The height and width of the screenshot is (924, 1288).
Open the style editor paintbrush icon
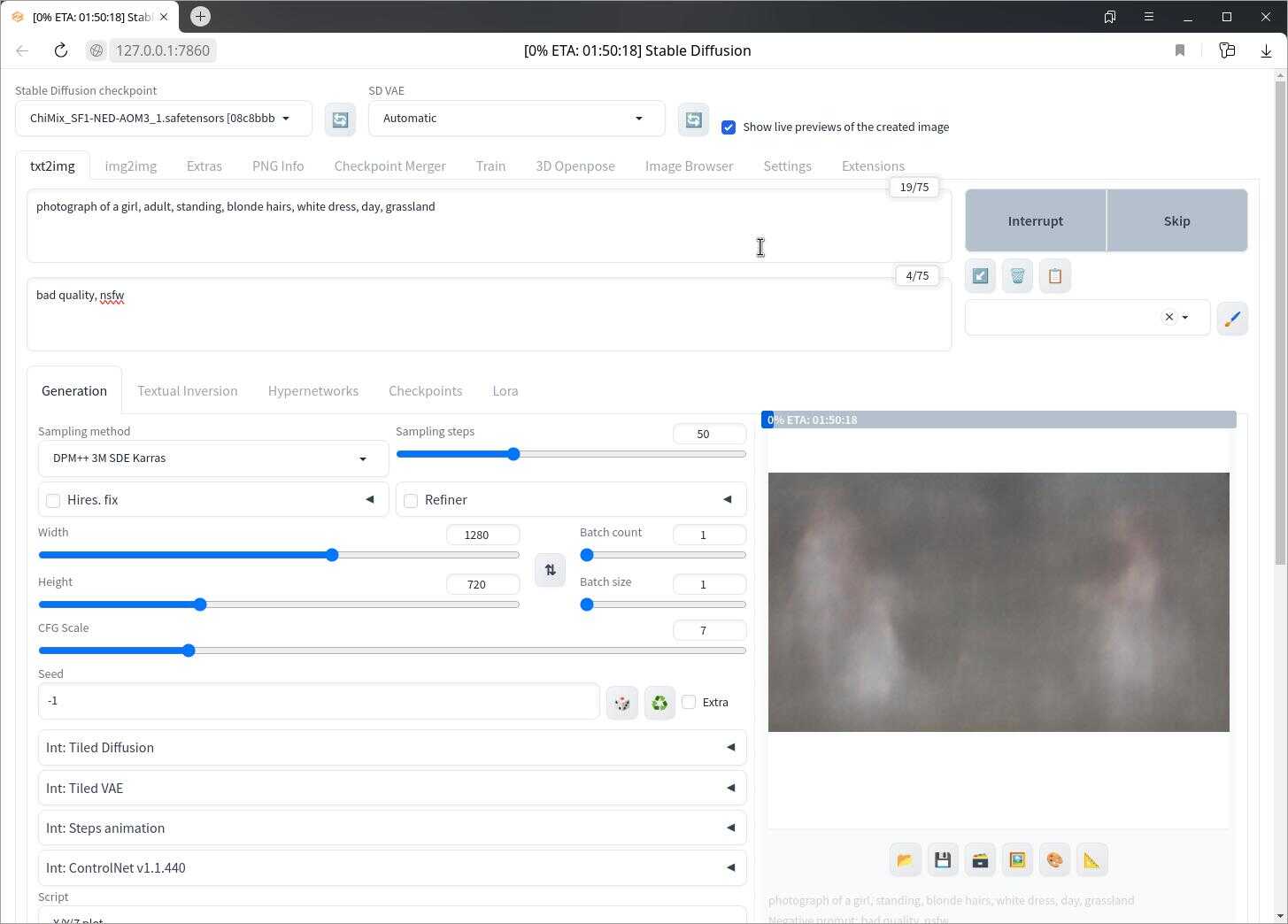click(1232, 319)
